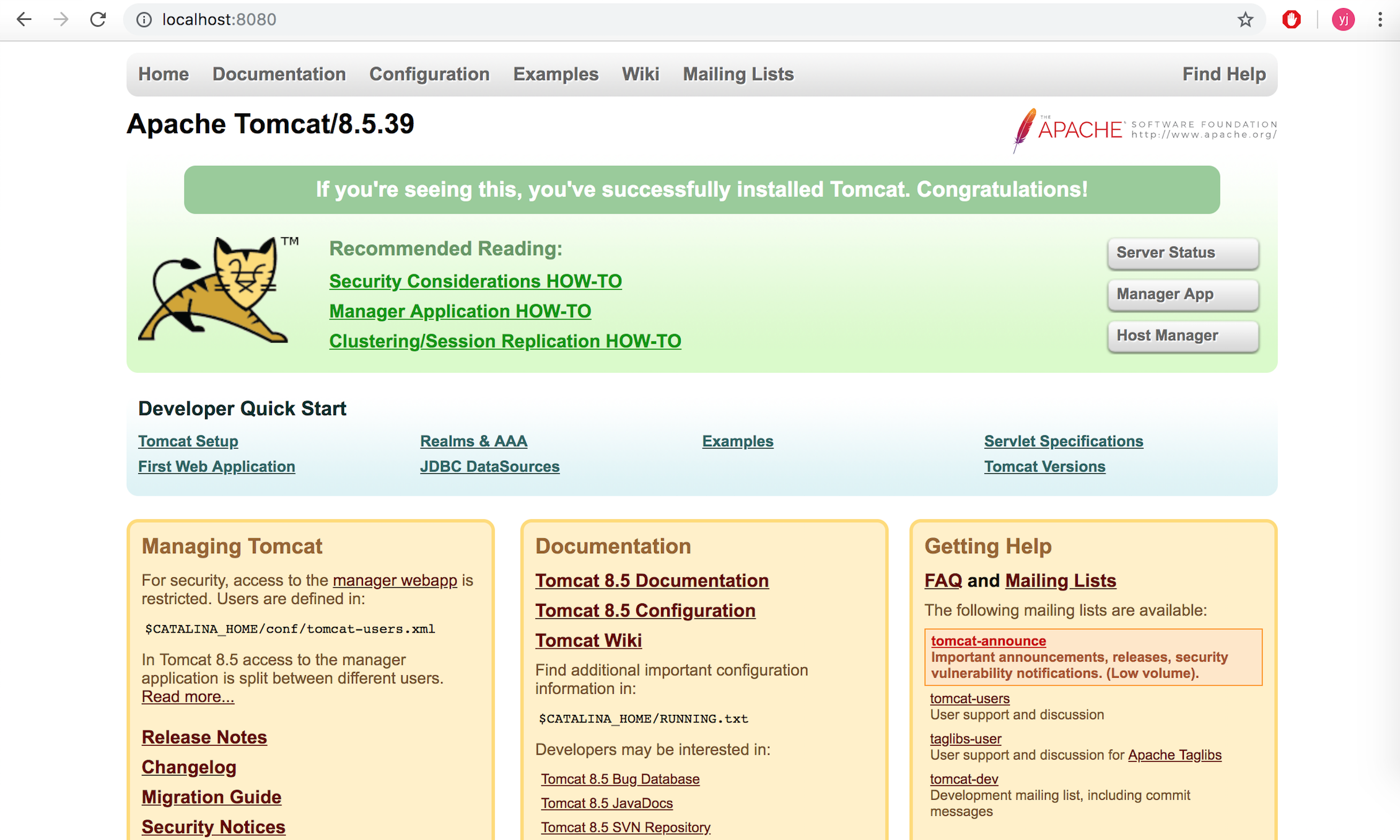The image size is (1400, 840).
Task: Reload the page with refresh icon
Action: pyautogui.click(x=98, y=20)
